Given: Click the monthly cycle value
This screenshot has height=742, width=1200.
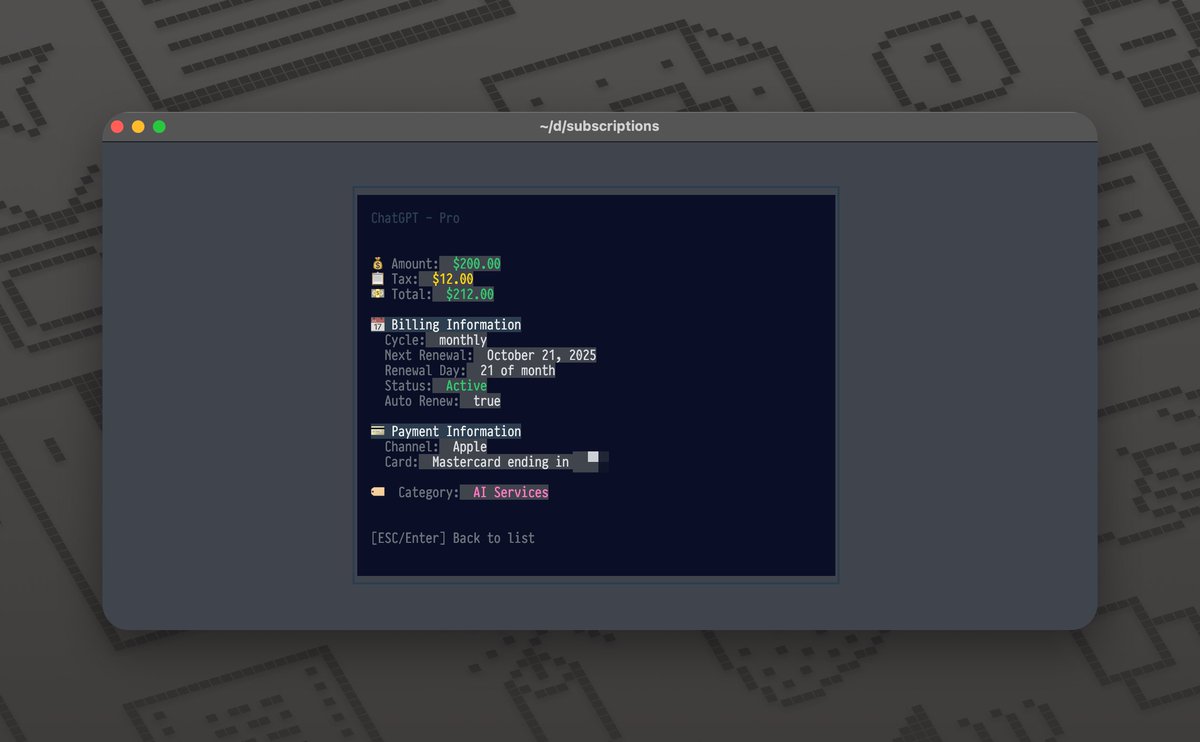Looking at the screenshot, I should (463, 340).
